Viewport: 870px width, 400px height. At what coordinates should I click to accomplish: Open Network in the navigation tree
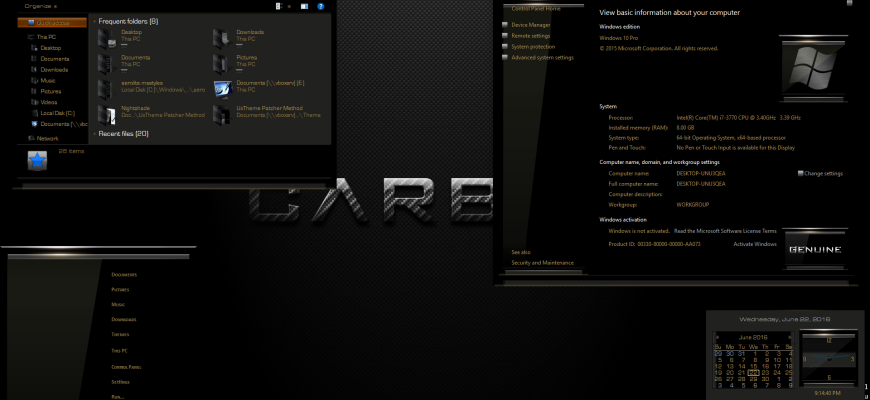[x=43, y=138]
